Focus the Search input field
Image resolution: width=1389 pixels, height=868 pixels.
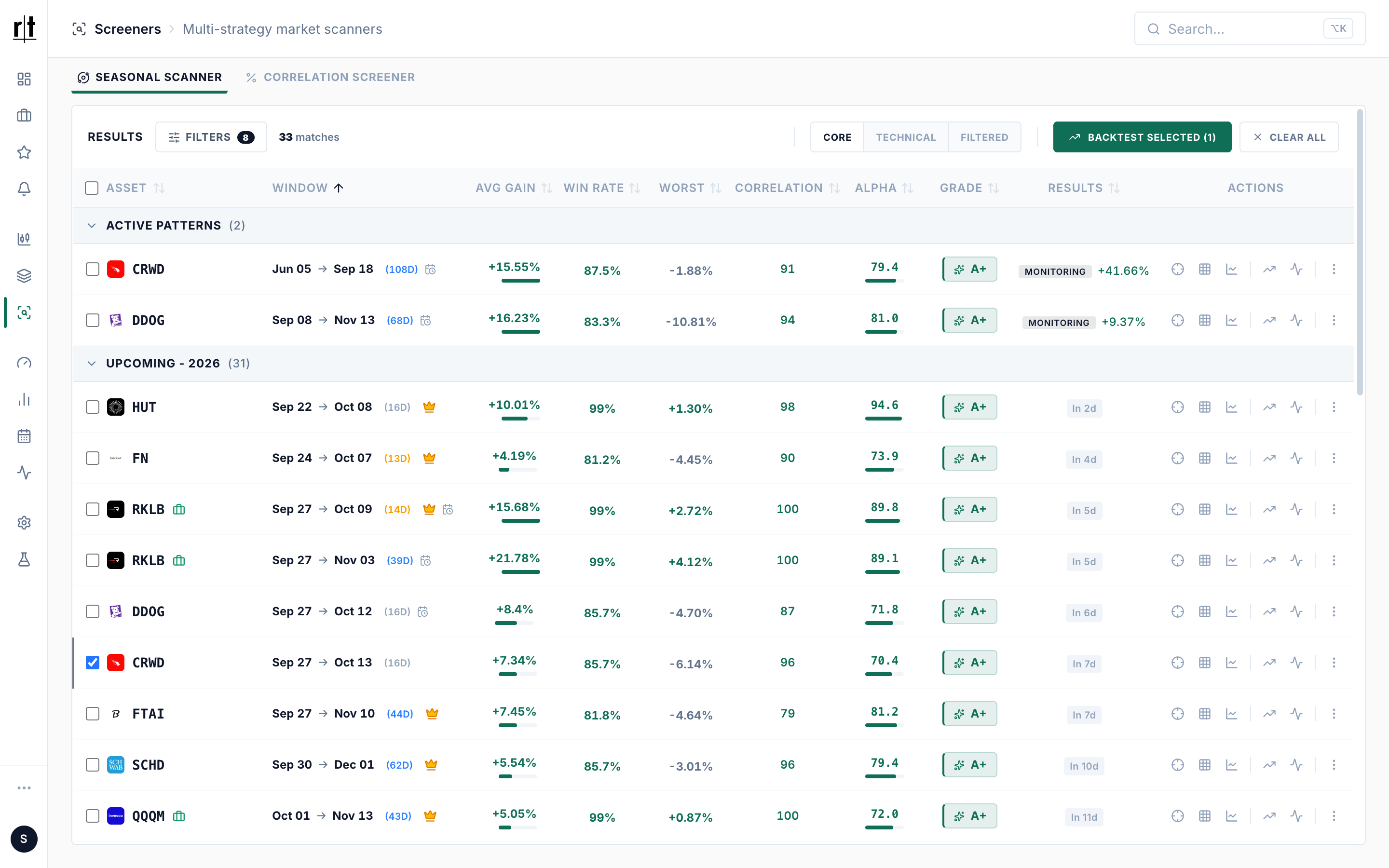pos(1250,29)
